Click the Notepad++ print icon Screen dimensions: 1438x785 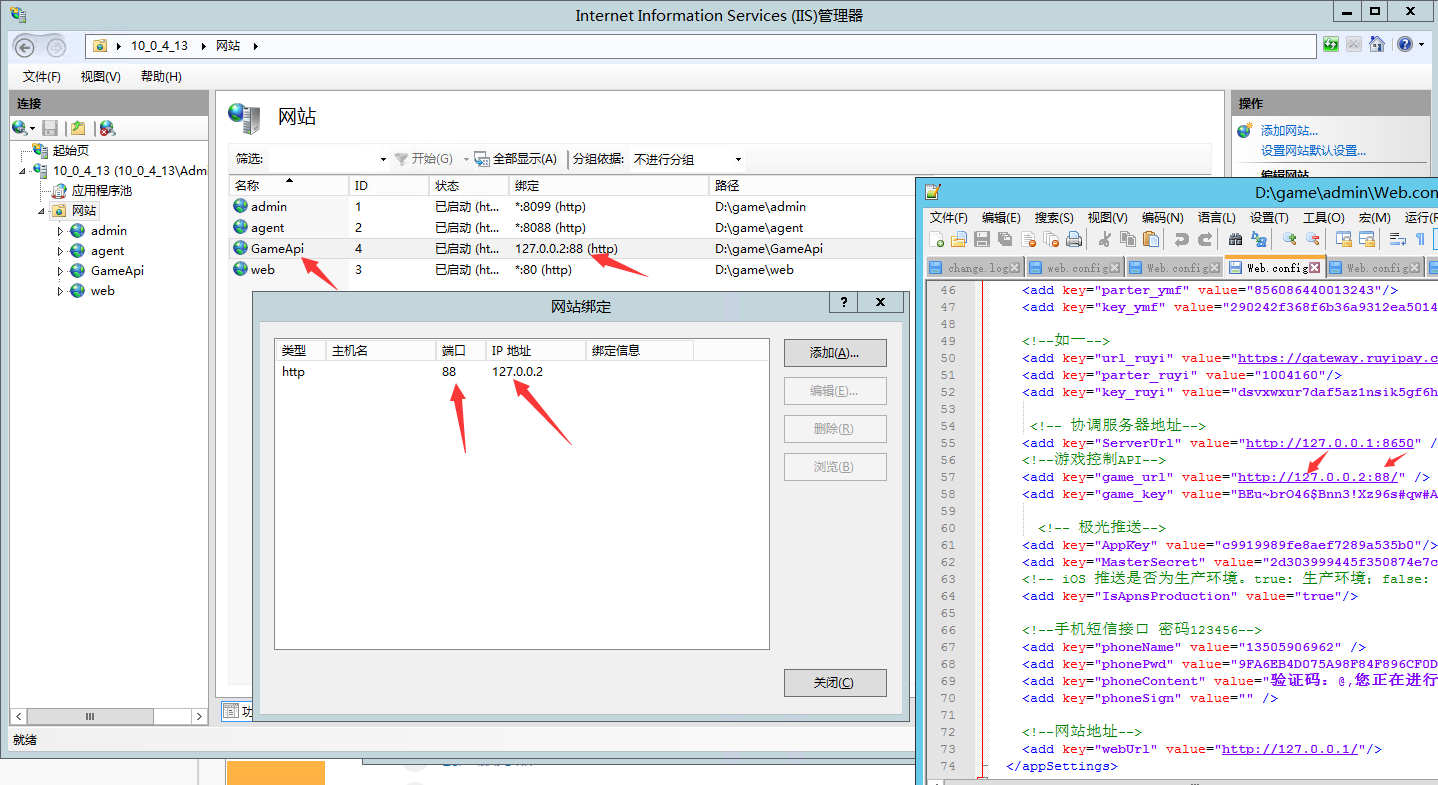tap(1074, 239)
